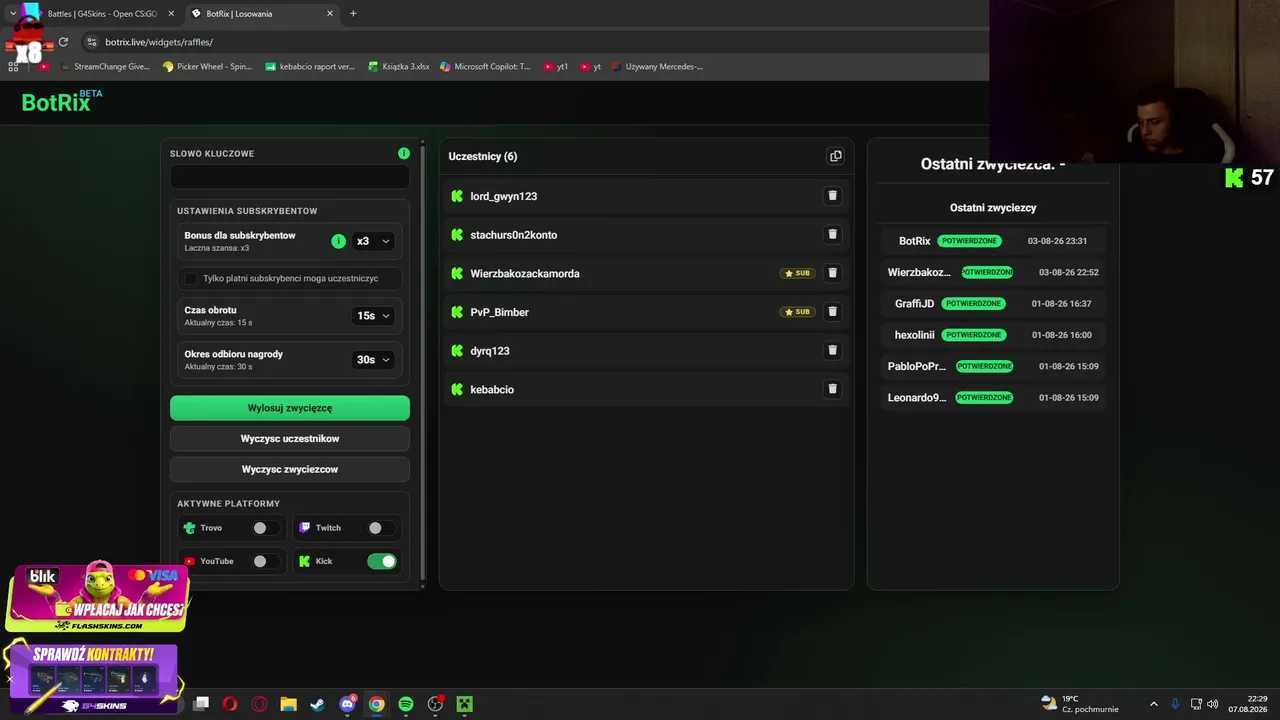Screen dimensions: 1280x720
Task: Open the browser tab search dropdown
Action: 12,14
